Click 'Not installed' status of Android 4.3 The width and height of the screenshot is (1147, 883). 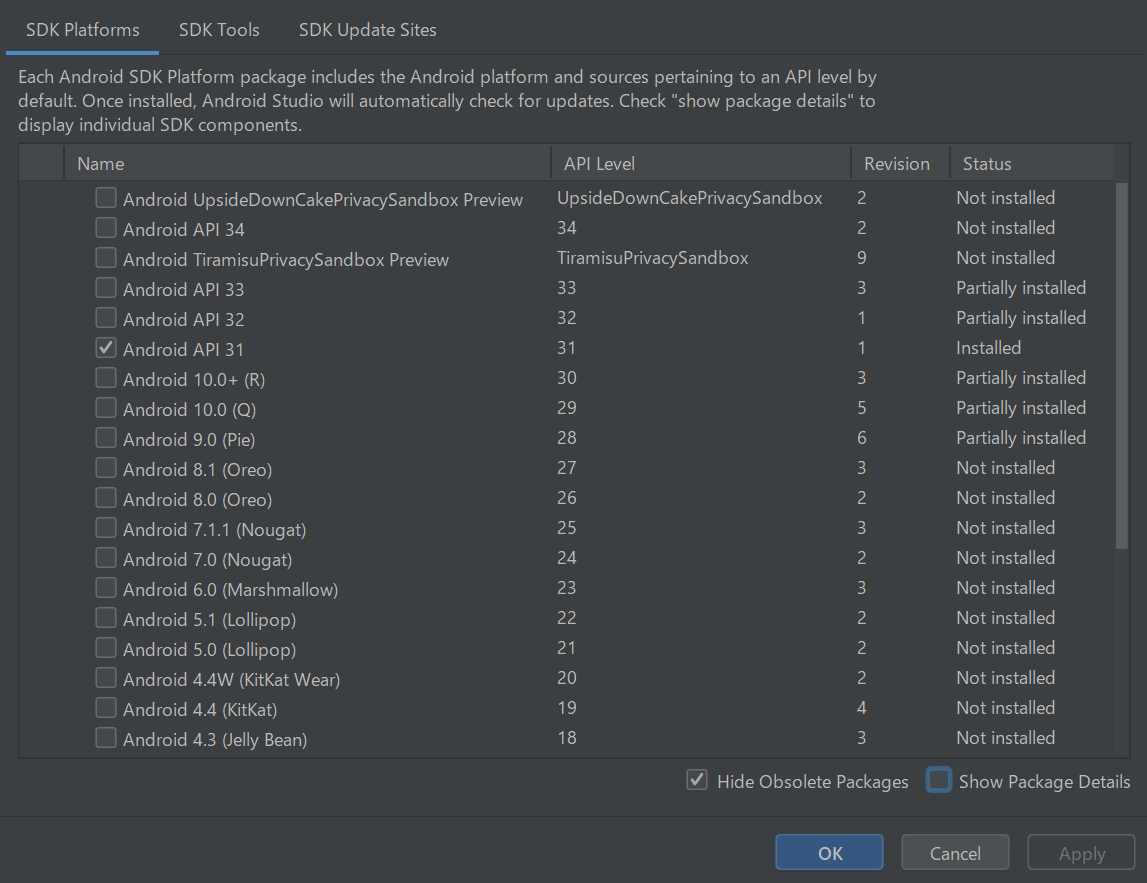point(1006,737)
